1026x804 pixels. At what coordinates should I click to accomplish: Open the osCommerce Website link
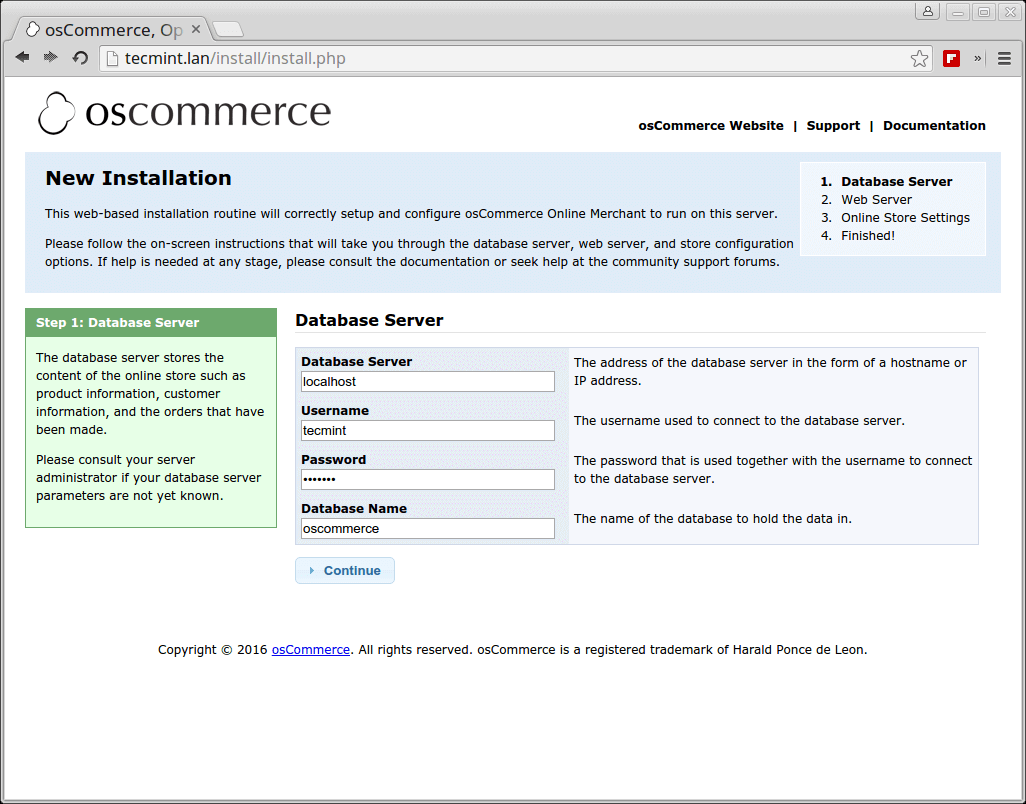(711, 126)
